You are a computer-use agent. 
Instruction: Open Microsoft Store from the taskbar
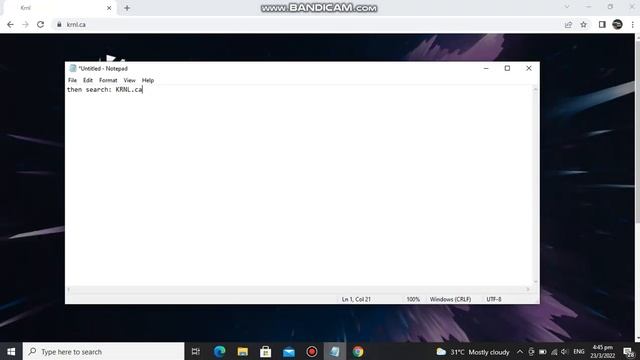coord(266,351)
